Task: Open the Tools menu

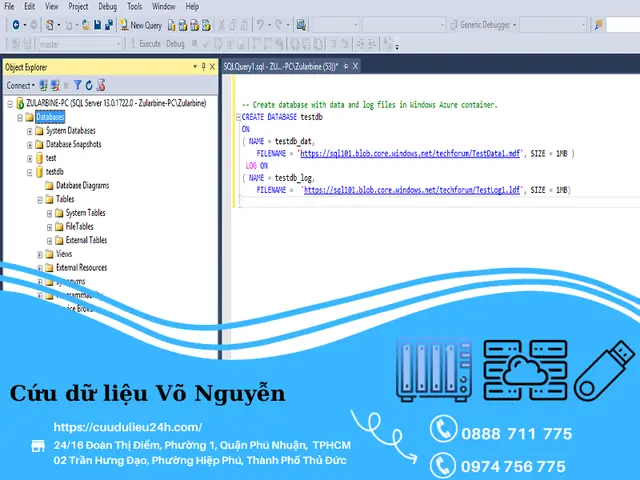Action: coord(134,7)
